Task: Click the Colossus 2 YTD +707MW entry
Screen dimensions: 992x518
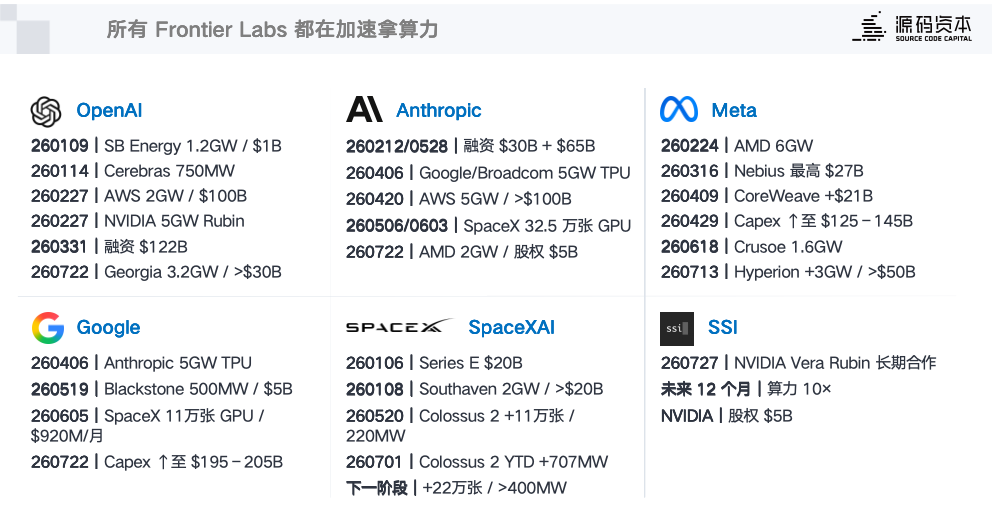Action: tap(477, 462)
